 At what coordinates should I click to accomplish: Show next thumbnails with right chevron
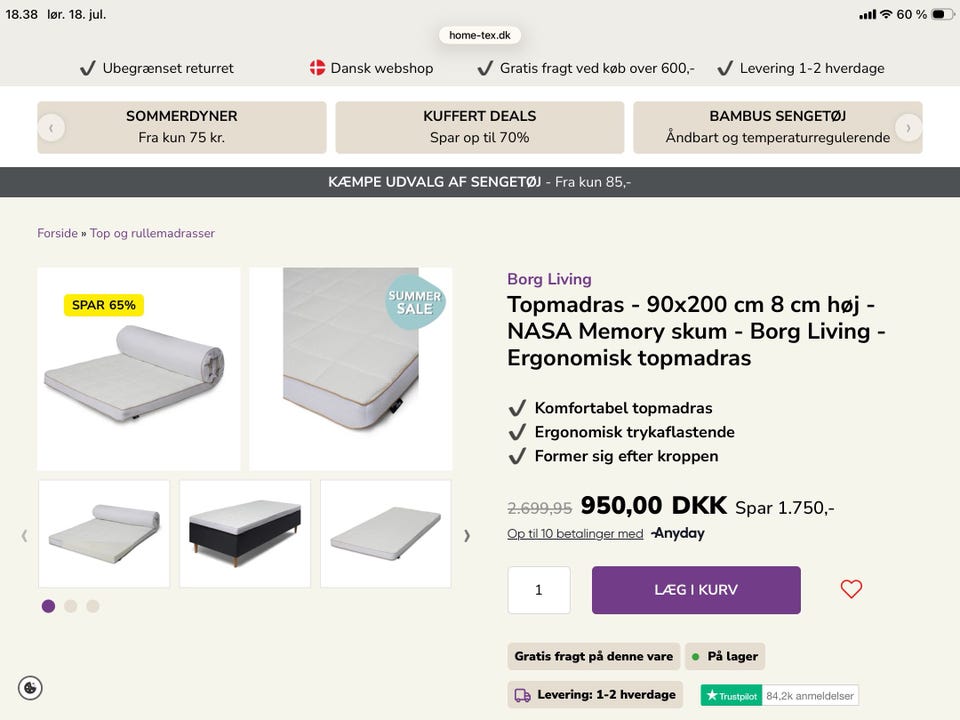pos(467,536)
